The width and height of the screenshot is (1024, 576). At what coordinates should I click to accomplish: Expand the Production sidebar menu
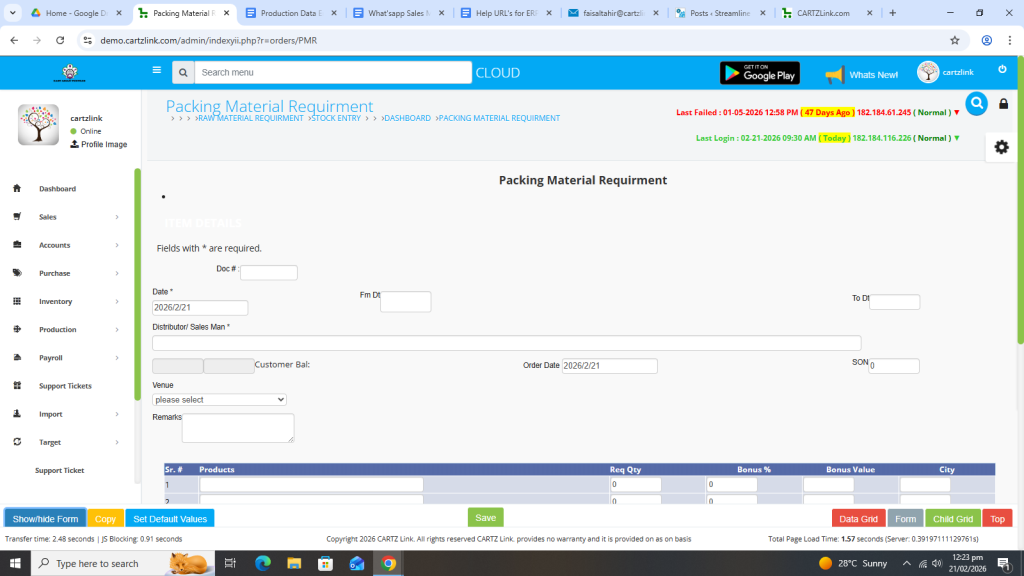click(x=65, y=329)
